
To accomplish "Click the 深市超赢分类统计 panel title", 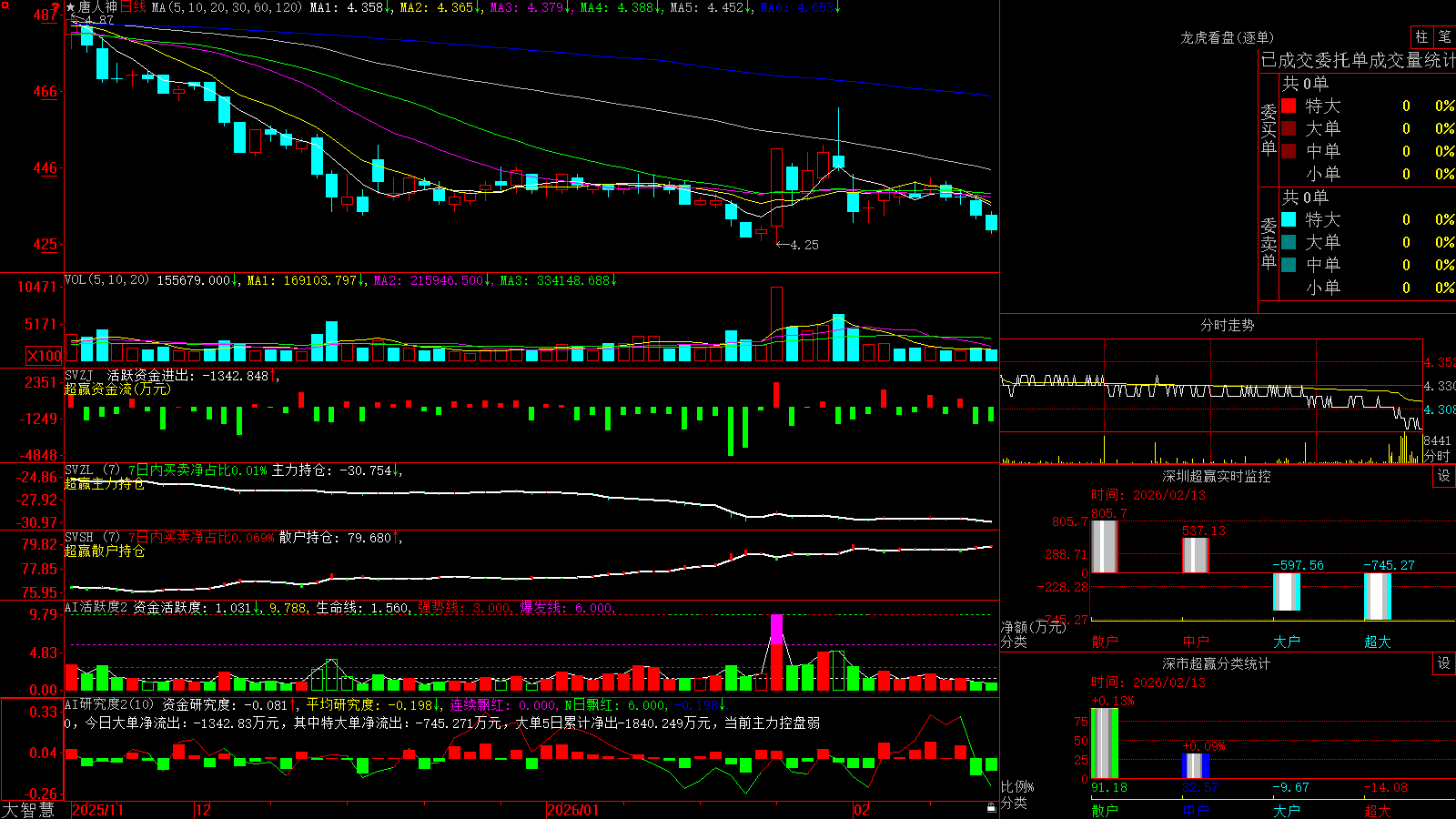I will point(1216,663).
